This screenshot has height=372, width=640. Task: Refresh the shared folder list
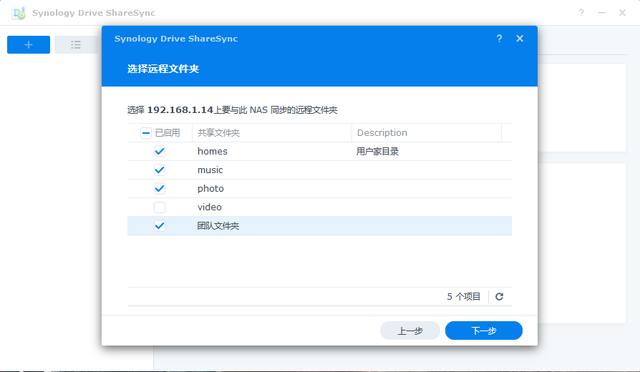click(x=499, y=296)
